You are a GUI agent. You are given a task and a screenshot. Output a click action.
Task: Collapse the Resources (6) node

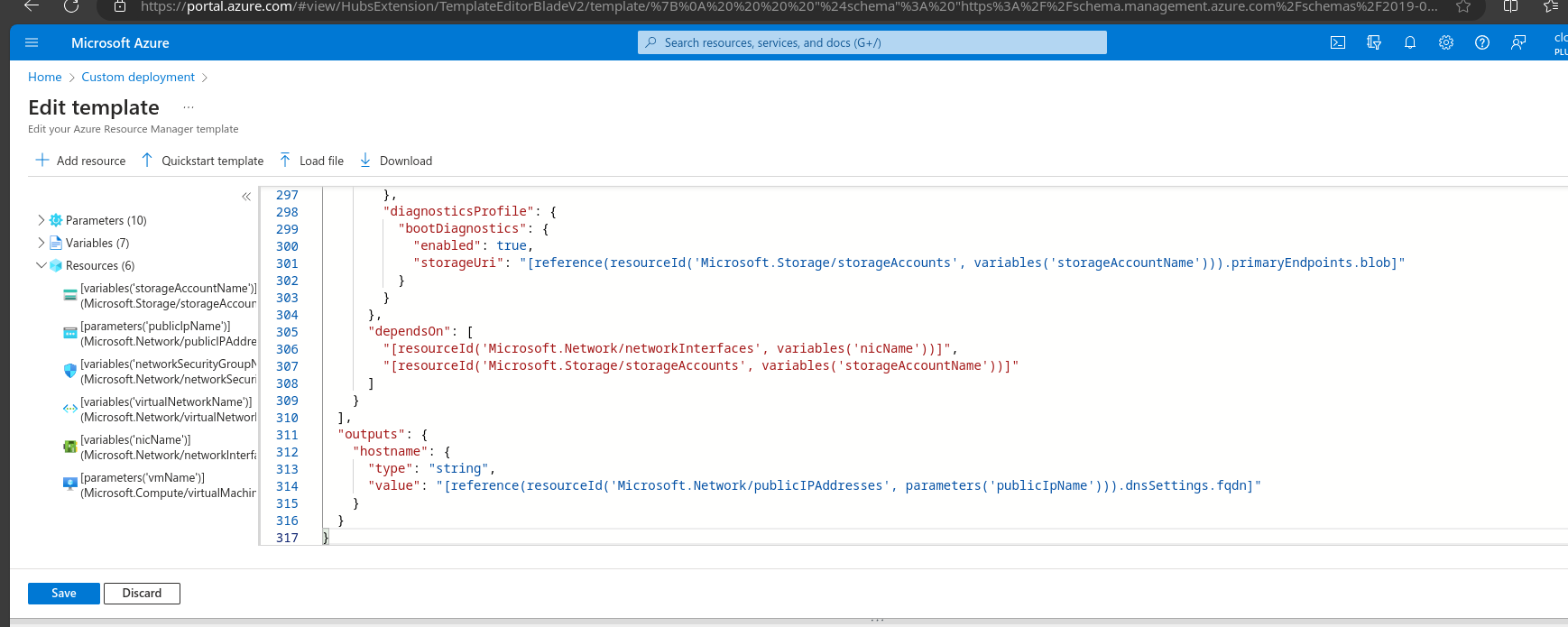tap(41, 265)
